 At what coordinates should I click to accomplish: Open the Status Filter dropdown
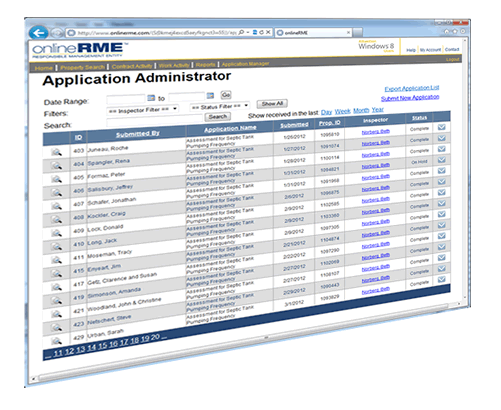tap(220, 107)
